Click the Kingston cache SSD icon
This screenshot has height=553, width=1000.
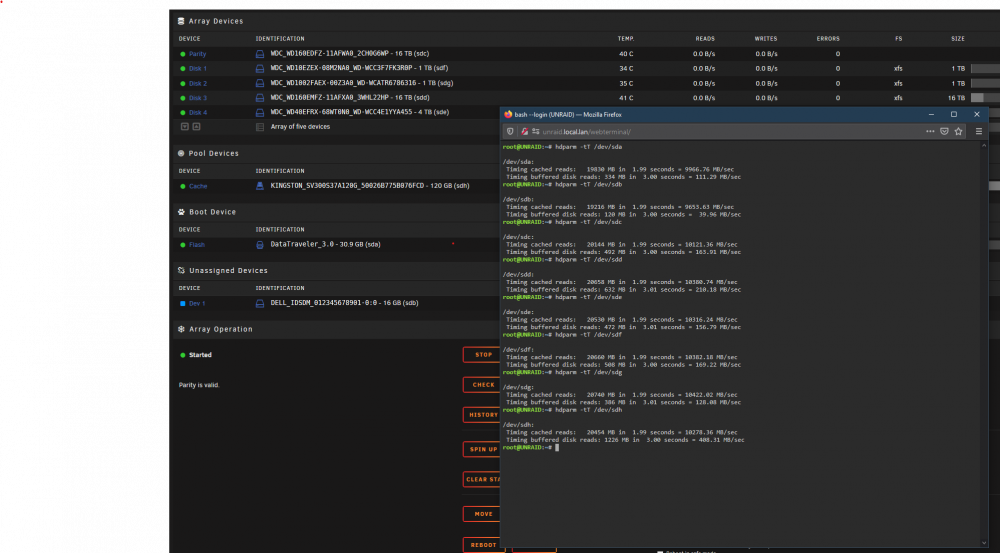260,186
